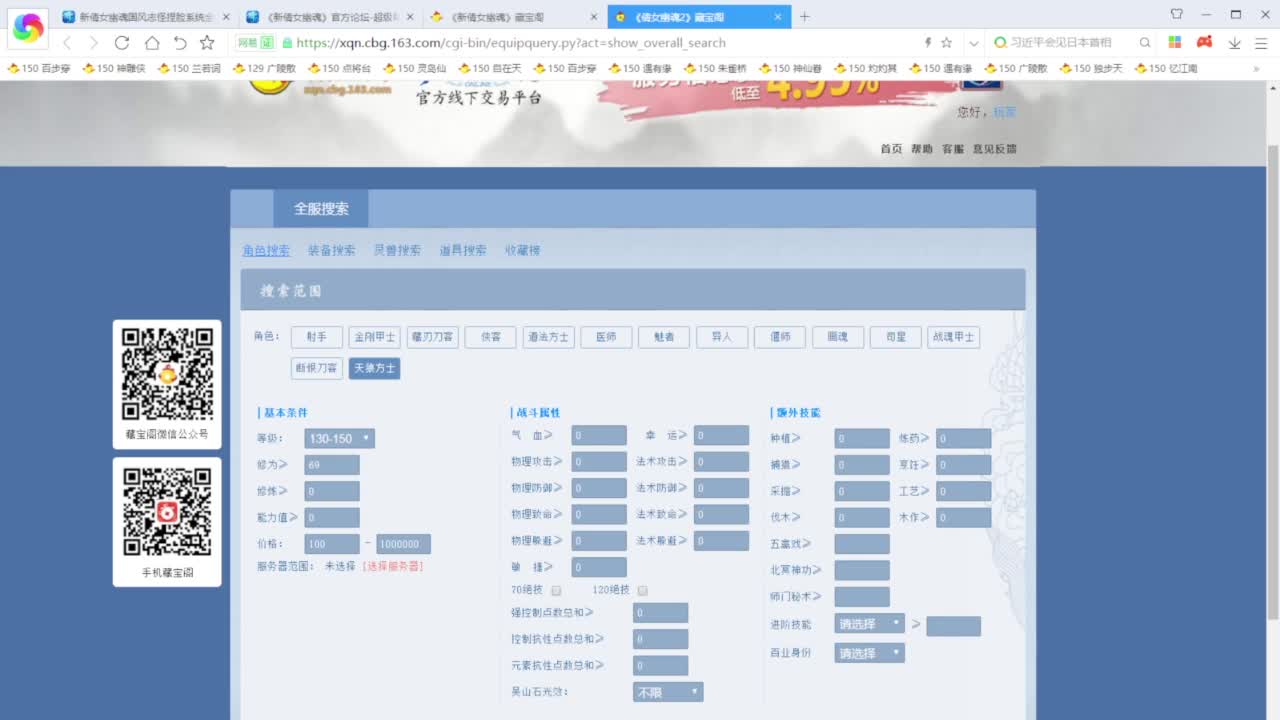The height and width of the screenshot is (720, 1280).
Task: Click the minimum price input showing 100
Action: [x=330, y=543]
